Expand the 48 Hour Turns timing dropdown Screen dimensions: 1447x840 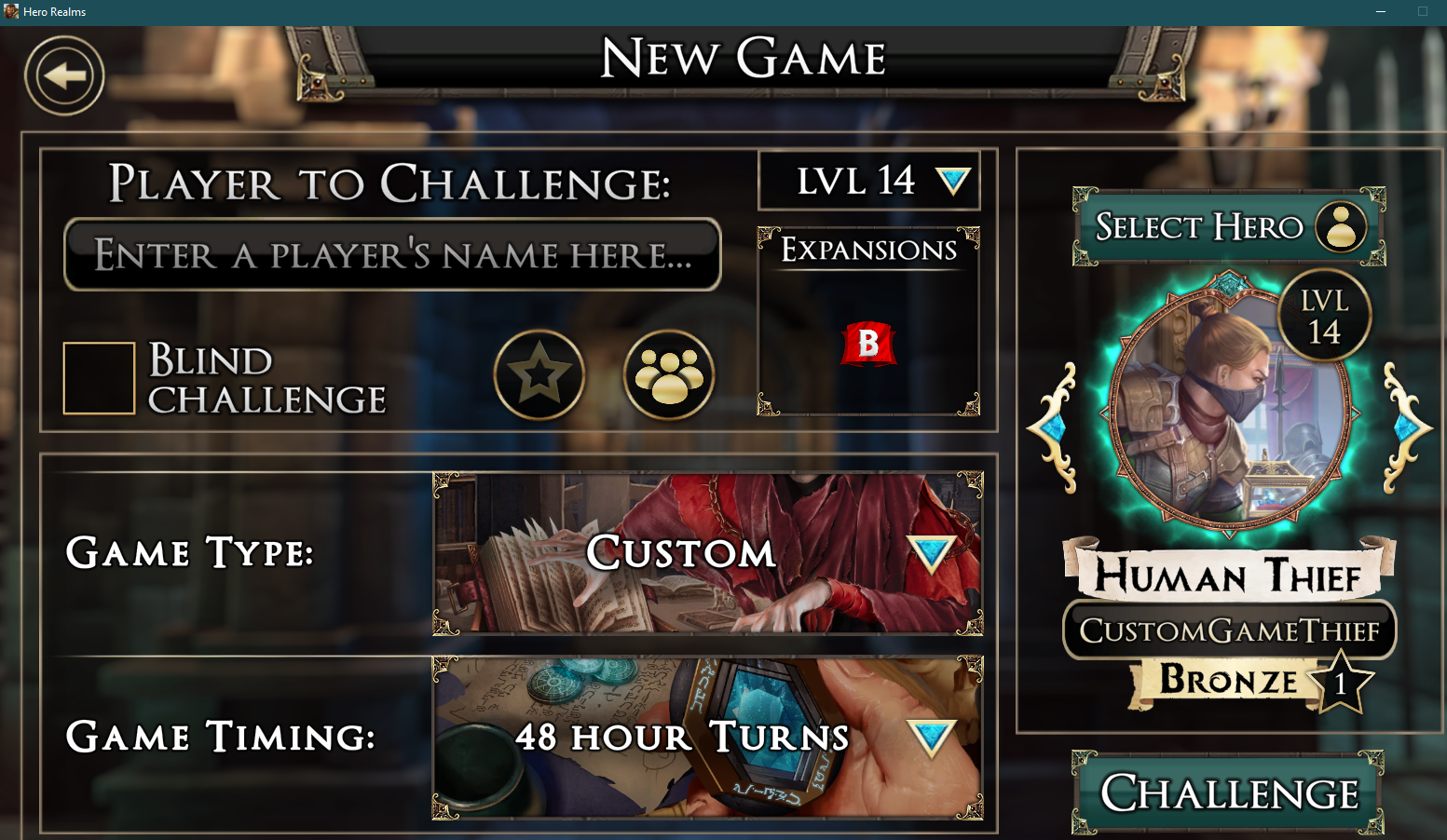pos(708,738)
